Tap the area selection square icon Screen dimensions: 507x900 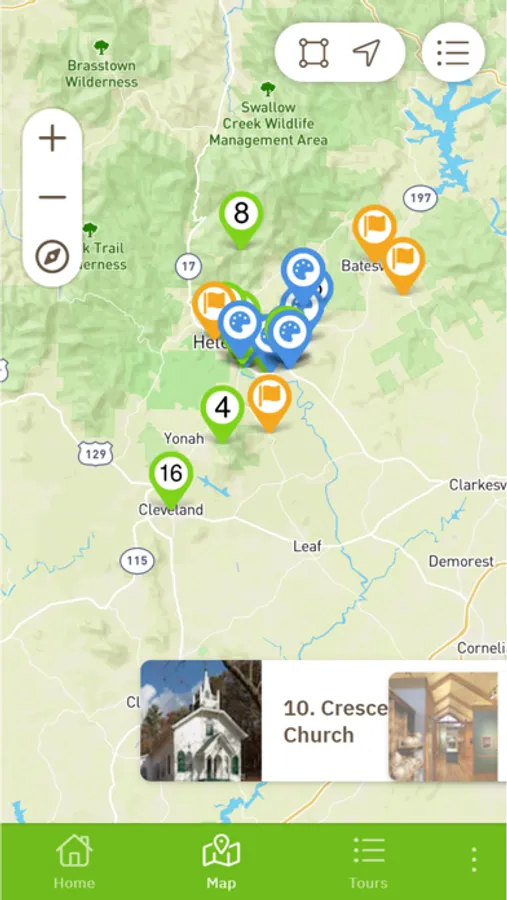314,53
